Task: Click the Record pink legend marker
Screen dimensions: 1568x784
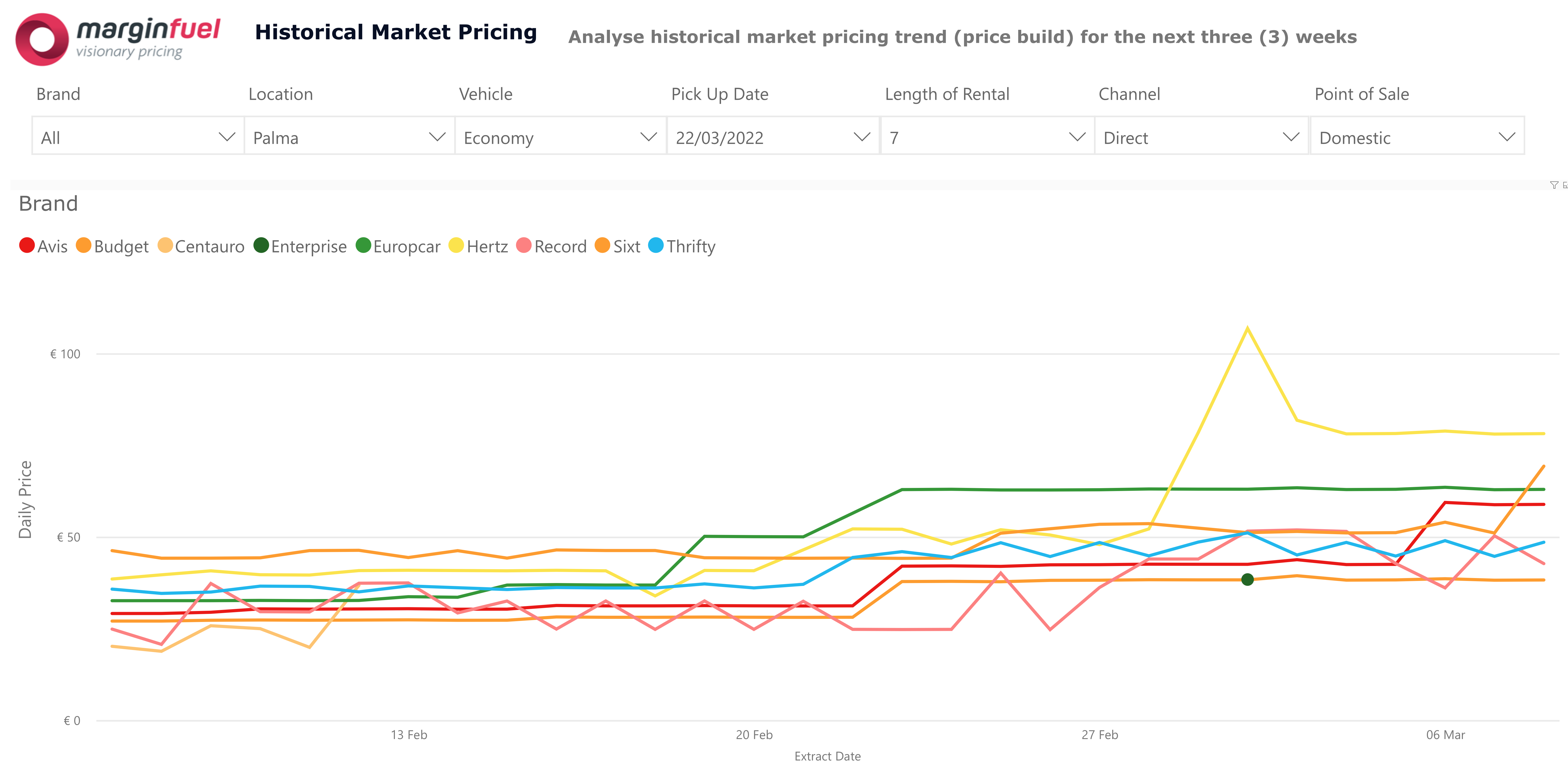Action: [x=523, y=245]
